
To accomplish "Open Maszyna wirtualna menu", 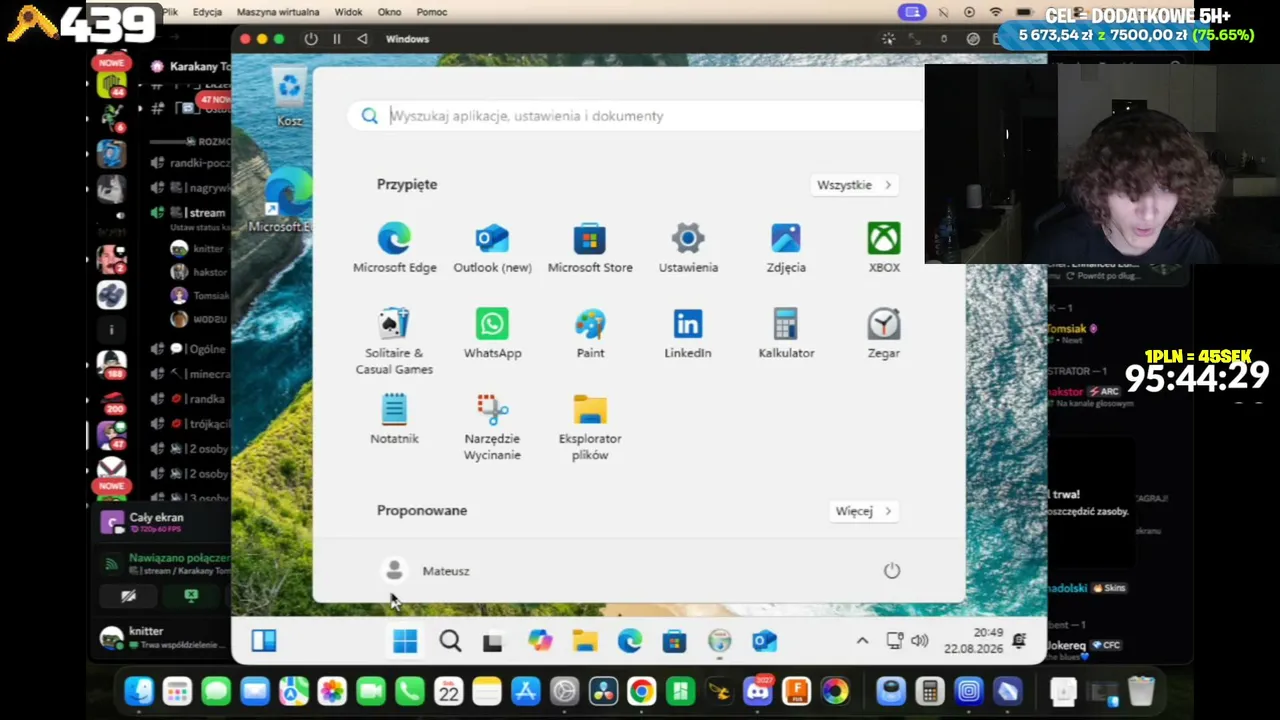I will click(x=278, y=12).
